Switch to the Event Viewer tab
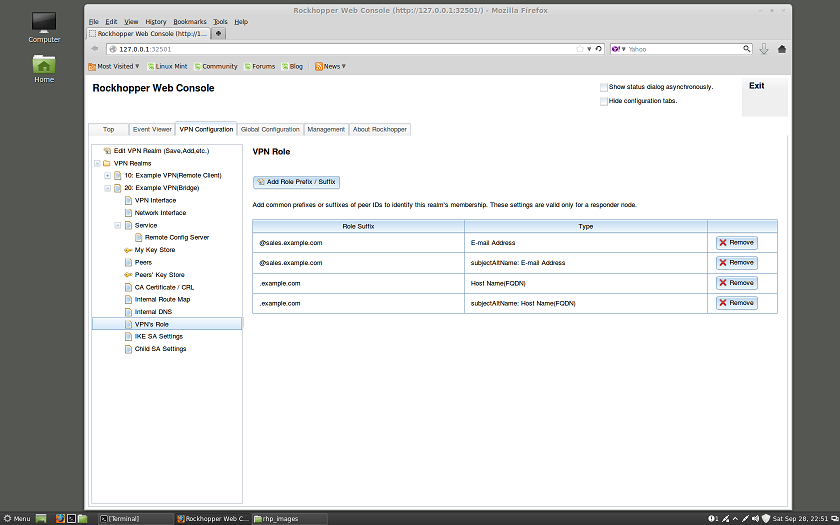The width and height of the screenshot is (840, 525). click(x=152, y=129)
